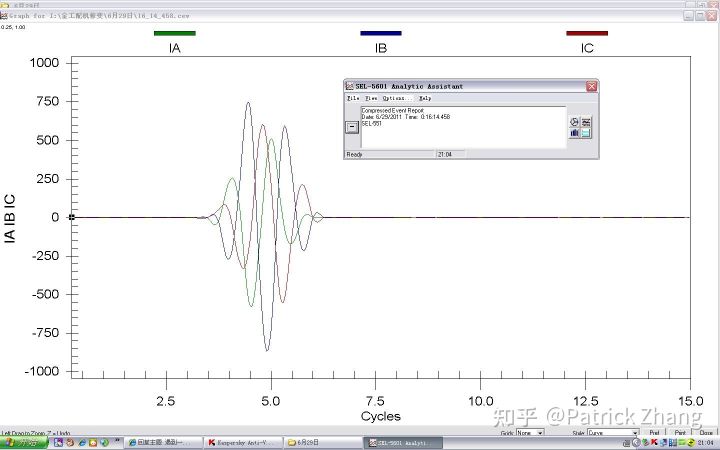Click the Print button
Image resolution: width=720 pixels, height=450 pixels.
point(680,433)
